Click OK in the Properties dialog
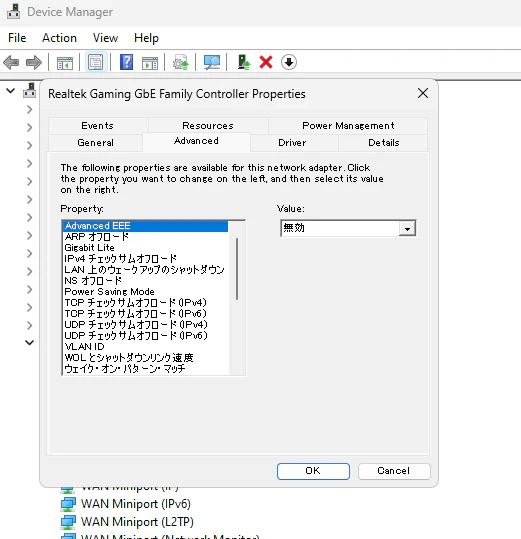Viewport: 521px width, 539px height. 313,471
